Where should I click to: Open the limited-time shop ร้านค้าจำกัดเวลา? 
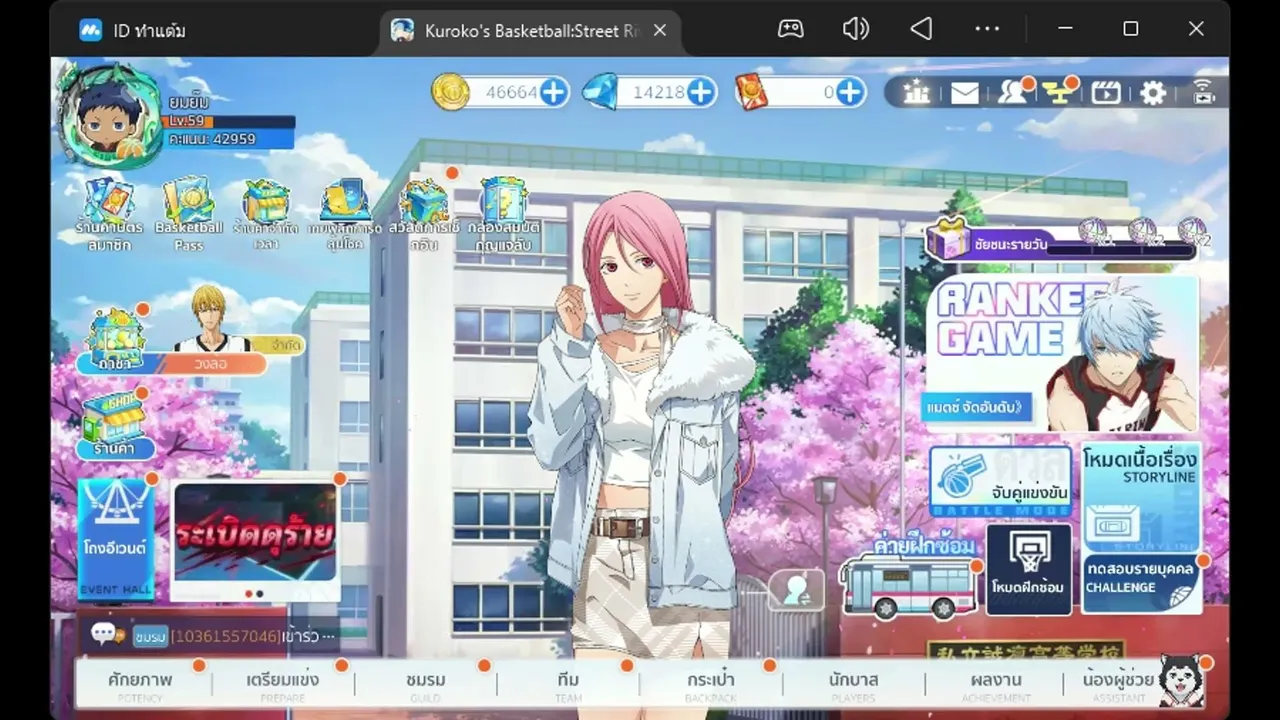click(x=266, y=214)
